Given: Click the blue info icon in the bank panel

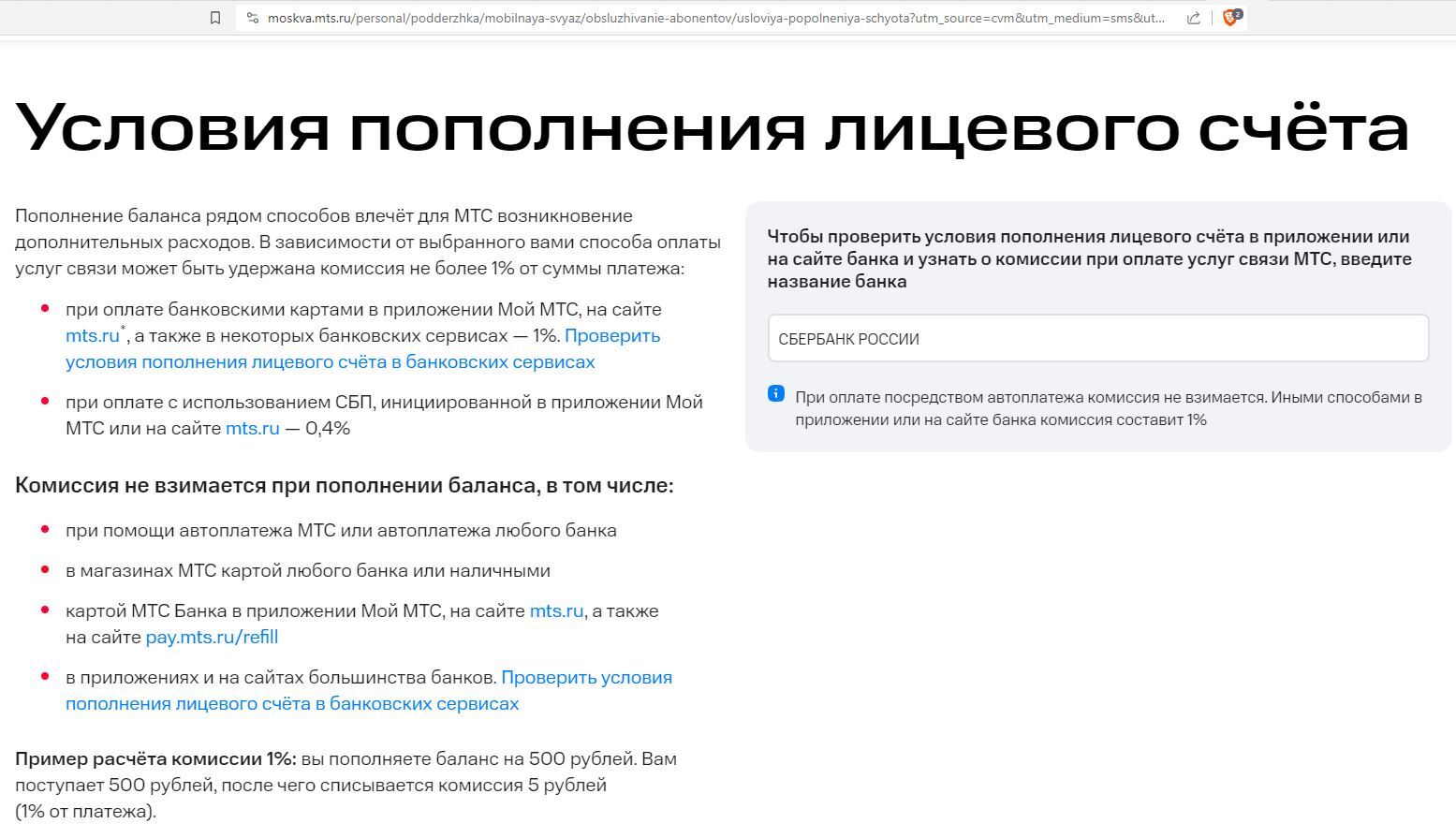Looking at the screenshot, I should 776,393.
